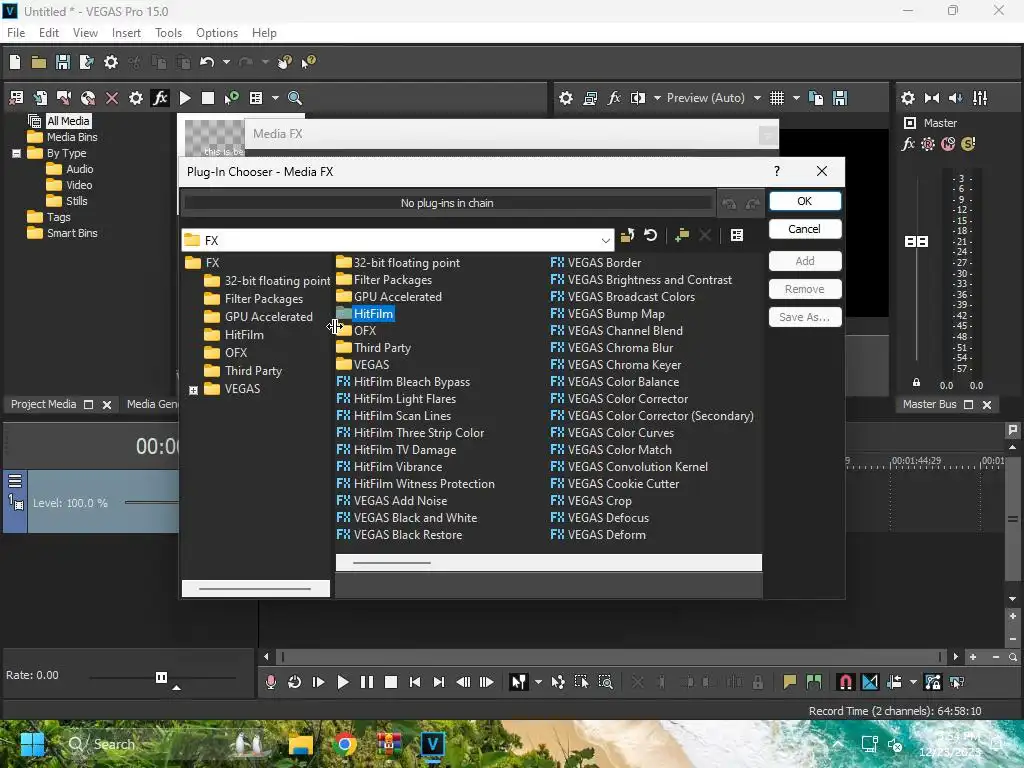The width and height of the screenshot is (1024, 768).
Task: Click Up One Level folder icon in chooser
Action: pos(628,235)
